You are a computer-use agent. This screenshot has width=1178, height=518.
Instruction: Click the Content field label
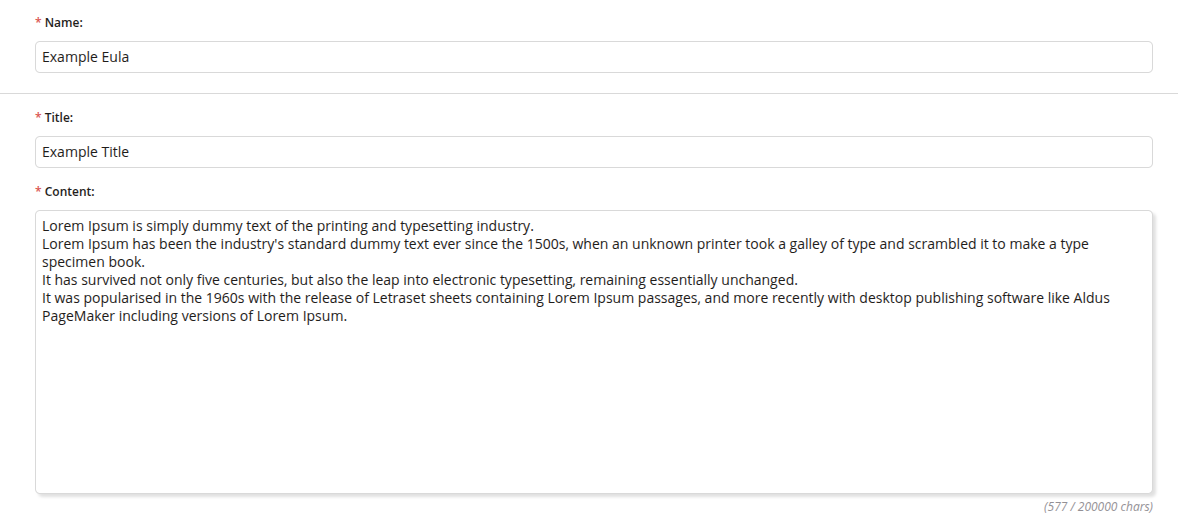tap(69, 191)
